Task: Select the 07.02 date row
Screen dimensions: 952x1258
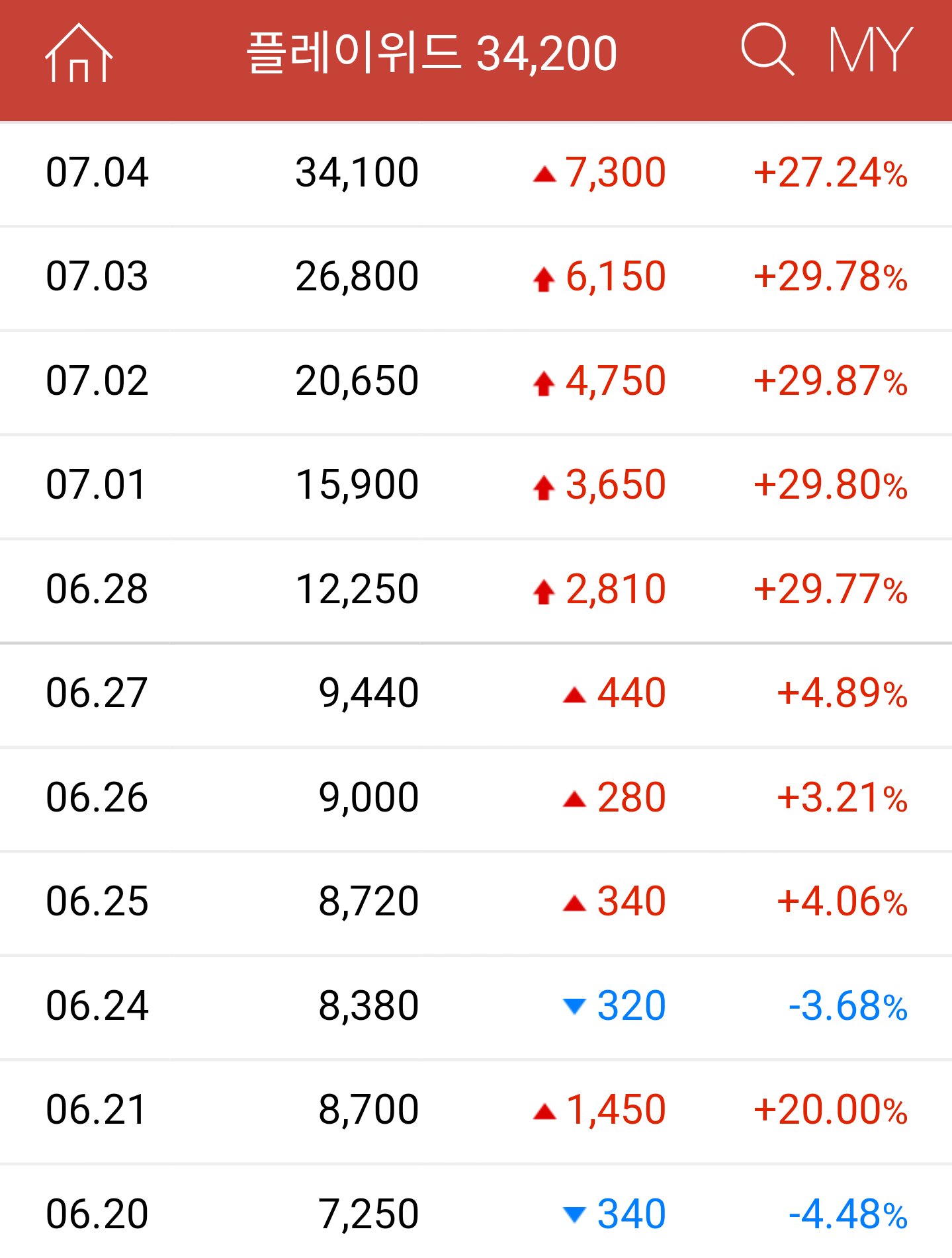Action: pyautogui.click(x=97, y=381)
